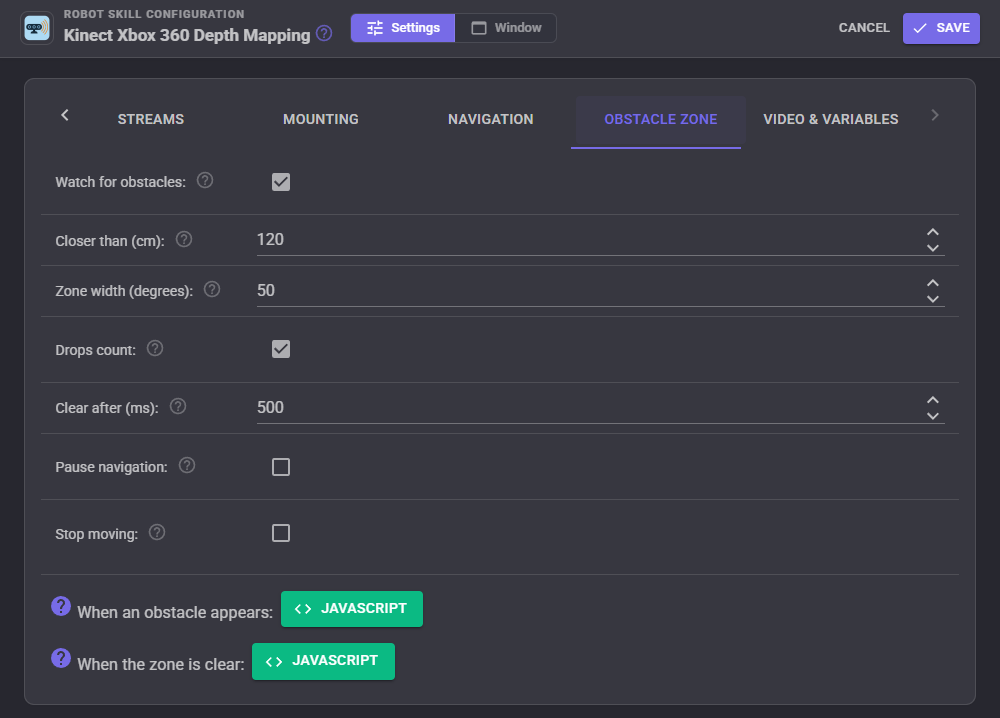Select the Obstacle Zone tab
The height and width of the screenshot is (718, 1000).
click(661, 119)
